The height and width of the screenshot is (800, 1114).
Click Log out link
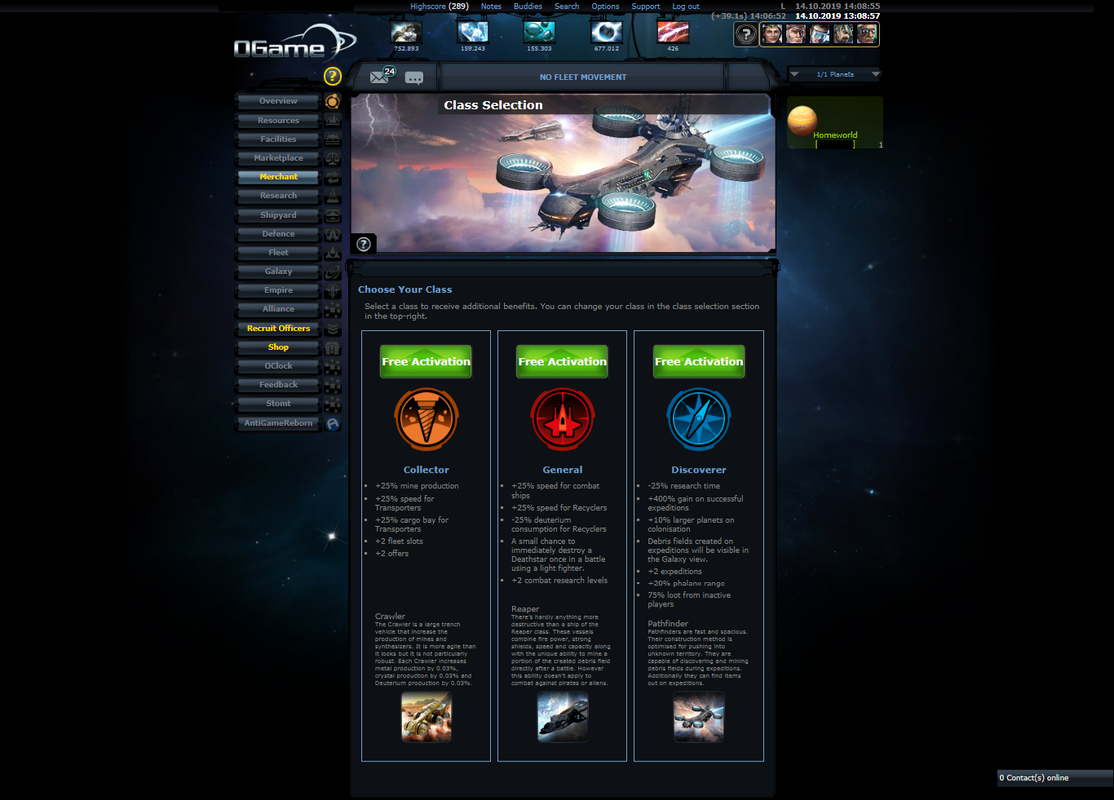tap(686, 6)
